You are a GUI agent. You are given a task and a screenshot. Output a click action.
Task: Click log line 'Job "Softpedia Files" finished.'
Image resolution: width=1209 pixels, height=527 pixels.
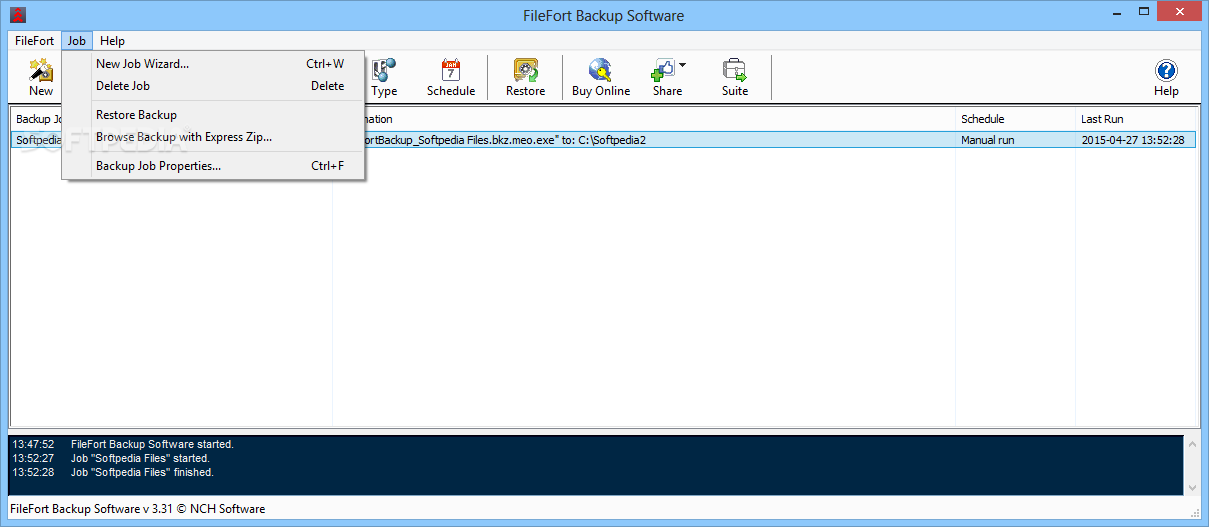click(x=142, y=472)
